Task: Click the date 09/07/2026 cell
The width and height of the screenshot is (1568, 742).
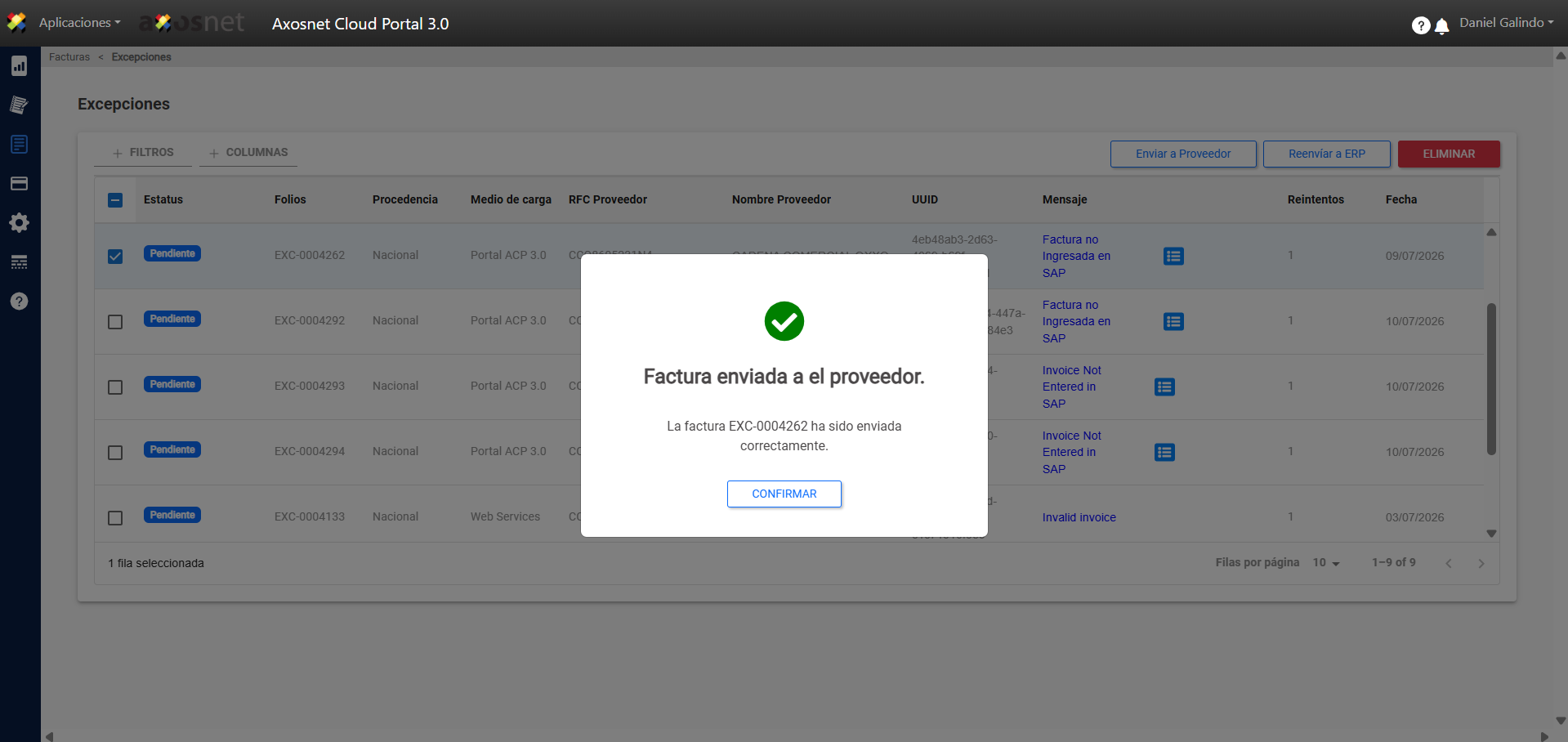Action: tap(1414, 256)
